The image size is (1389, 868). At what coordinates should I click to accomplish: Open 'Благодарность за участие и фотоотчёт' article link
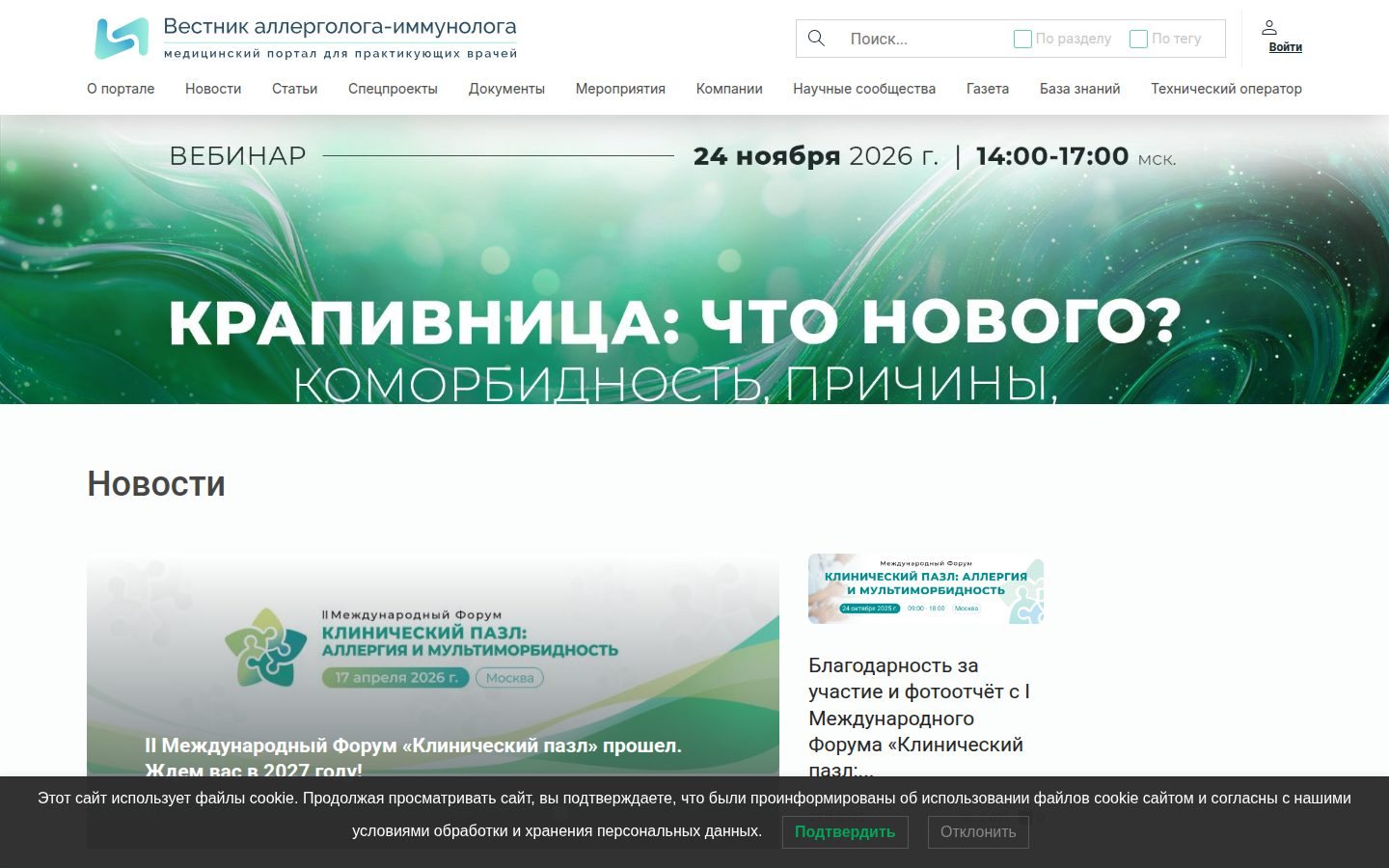pos(919,718)
